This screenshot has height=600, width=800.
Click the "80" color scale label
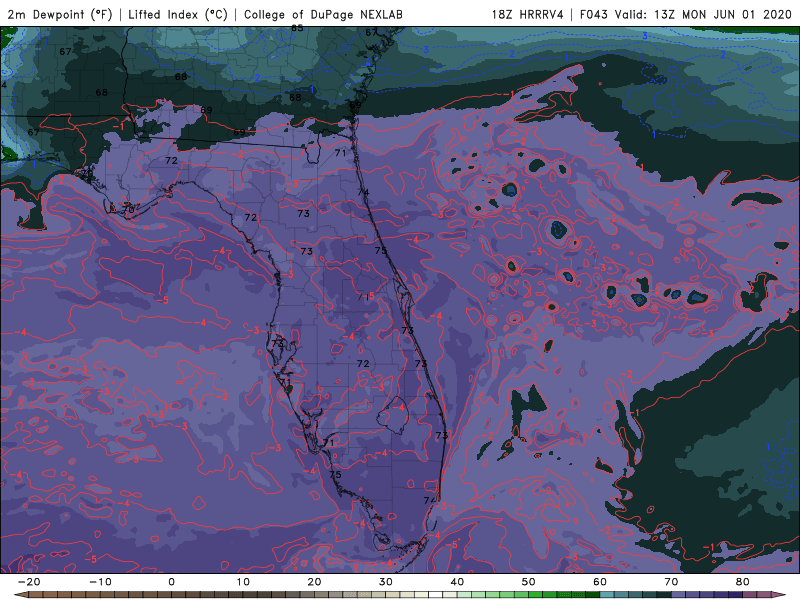coord(743,582)
